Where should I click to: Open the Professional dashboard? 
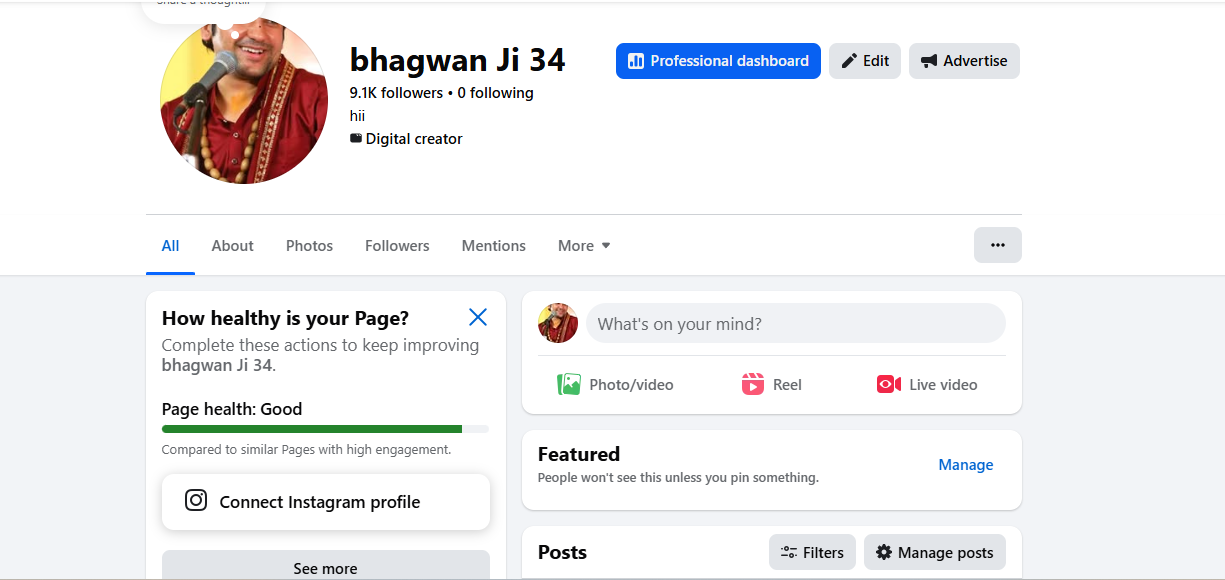pyautogui.click(x=718, y=61)
